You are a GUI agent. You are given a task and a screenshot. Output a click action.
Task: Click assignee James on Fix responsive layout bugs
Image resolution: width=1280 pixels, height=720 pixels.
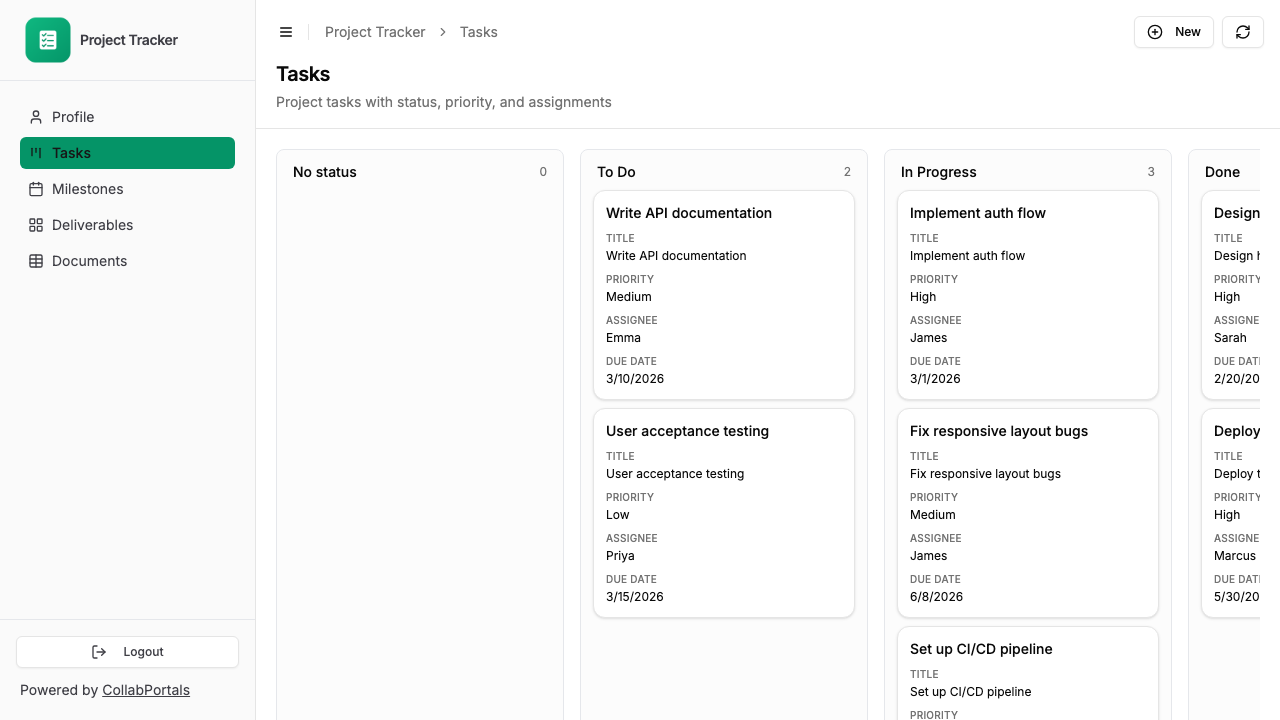click(x=928, y=556)
